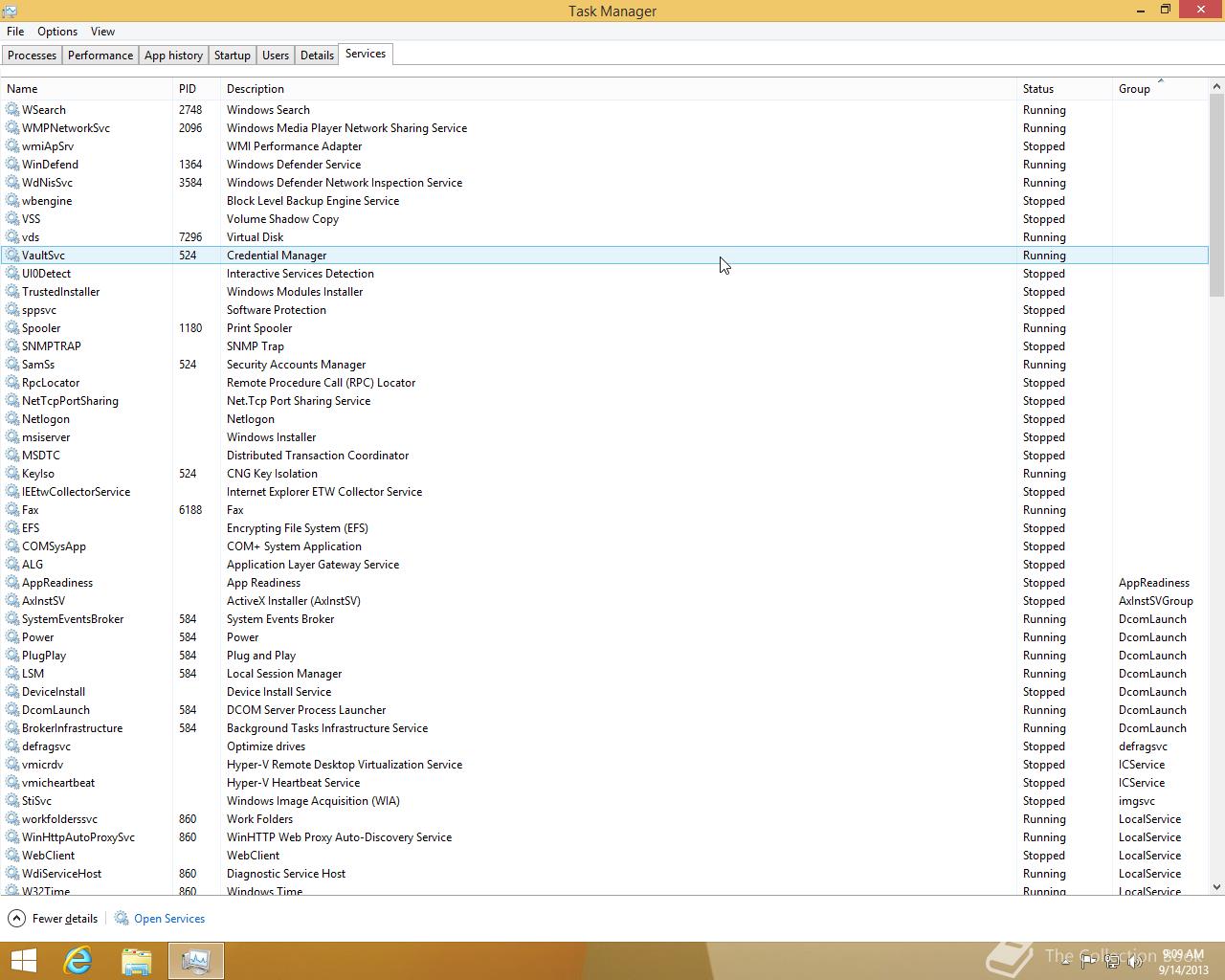The width and height of the screenshot is (1225, 980).
Task: Click the gear icon beside AppReadiness
Action: 12,583
